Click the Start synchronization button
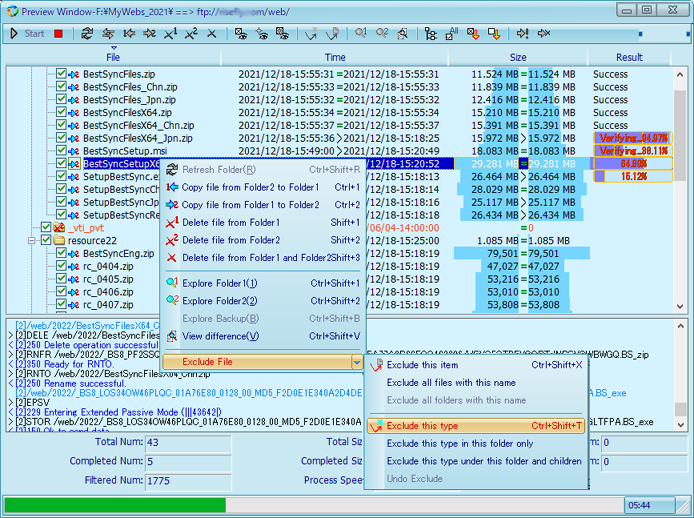 pyautogui.click(x=27, y=34)
